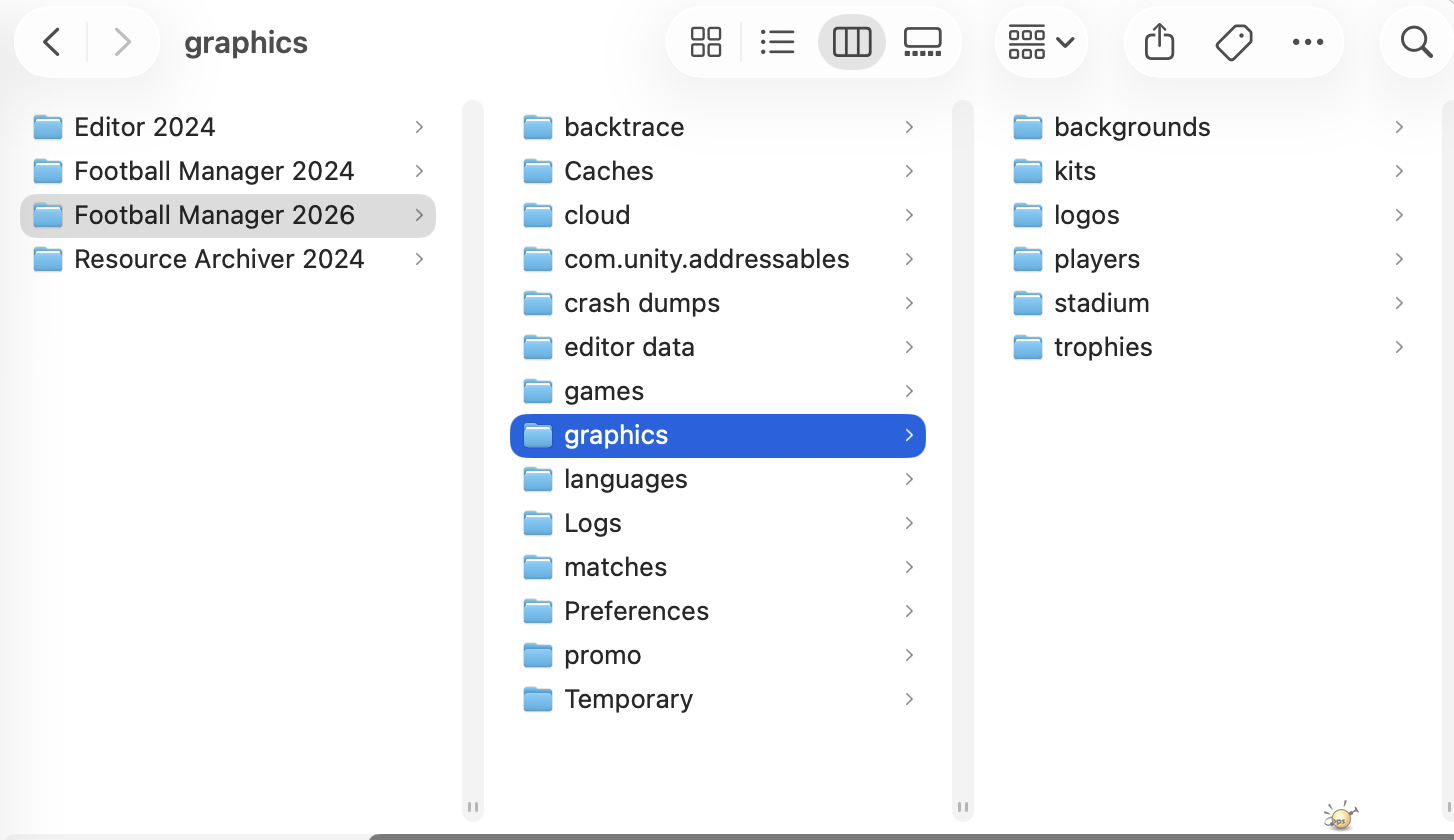Expand the Football Manager 2024 folder
The image size is (1454, 840).
pyautogui.click(x=419, y=171)
